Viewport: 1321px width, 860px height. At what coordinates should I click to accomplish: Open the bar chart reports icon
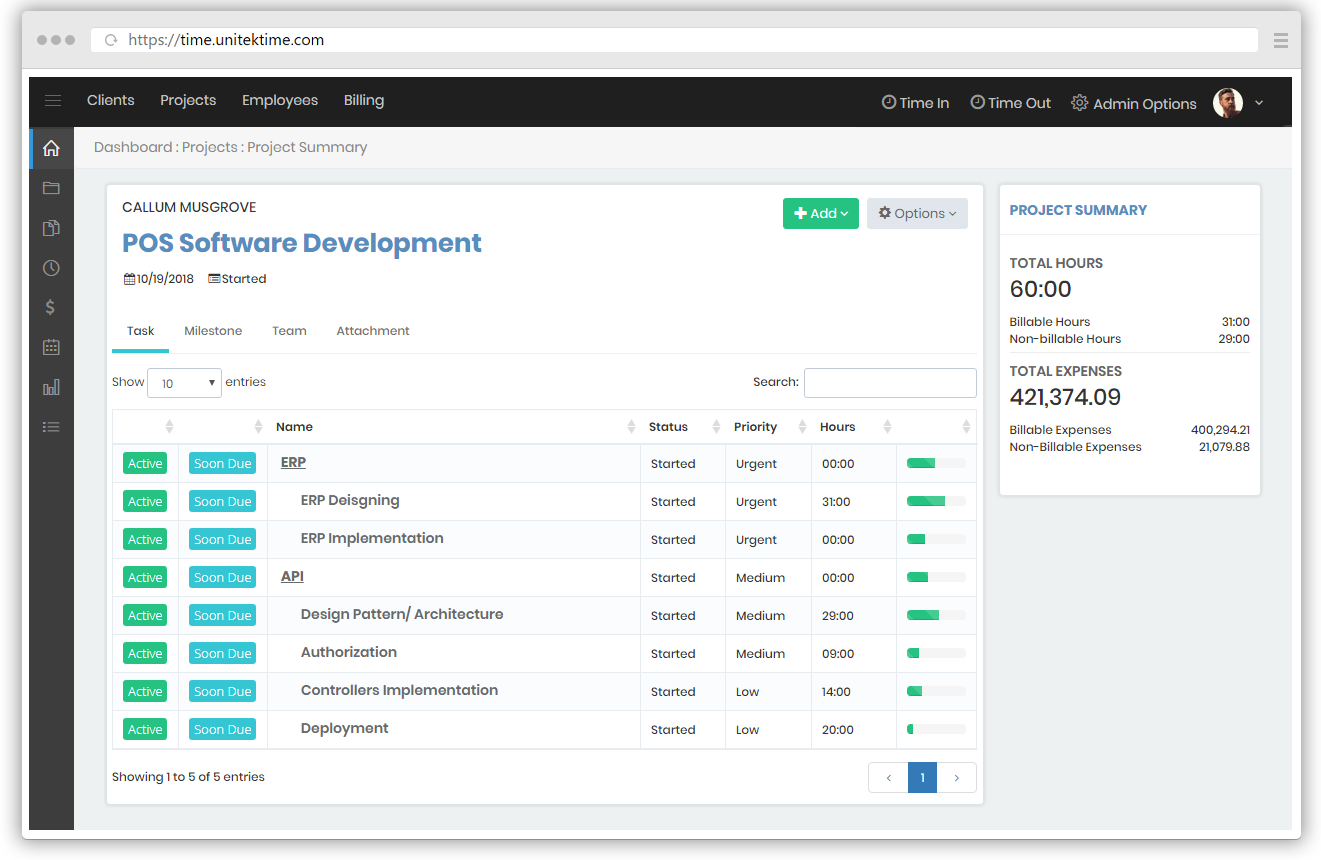coord(51,387)
